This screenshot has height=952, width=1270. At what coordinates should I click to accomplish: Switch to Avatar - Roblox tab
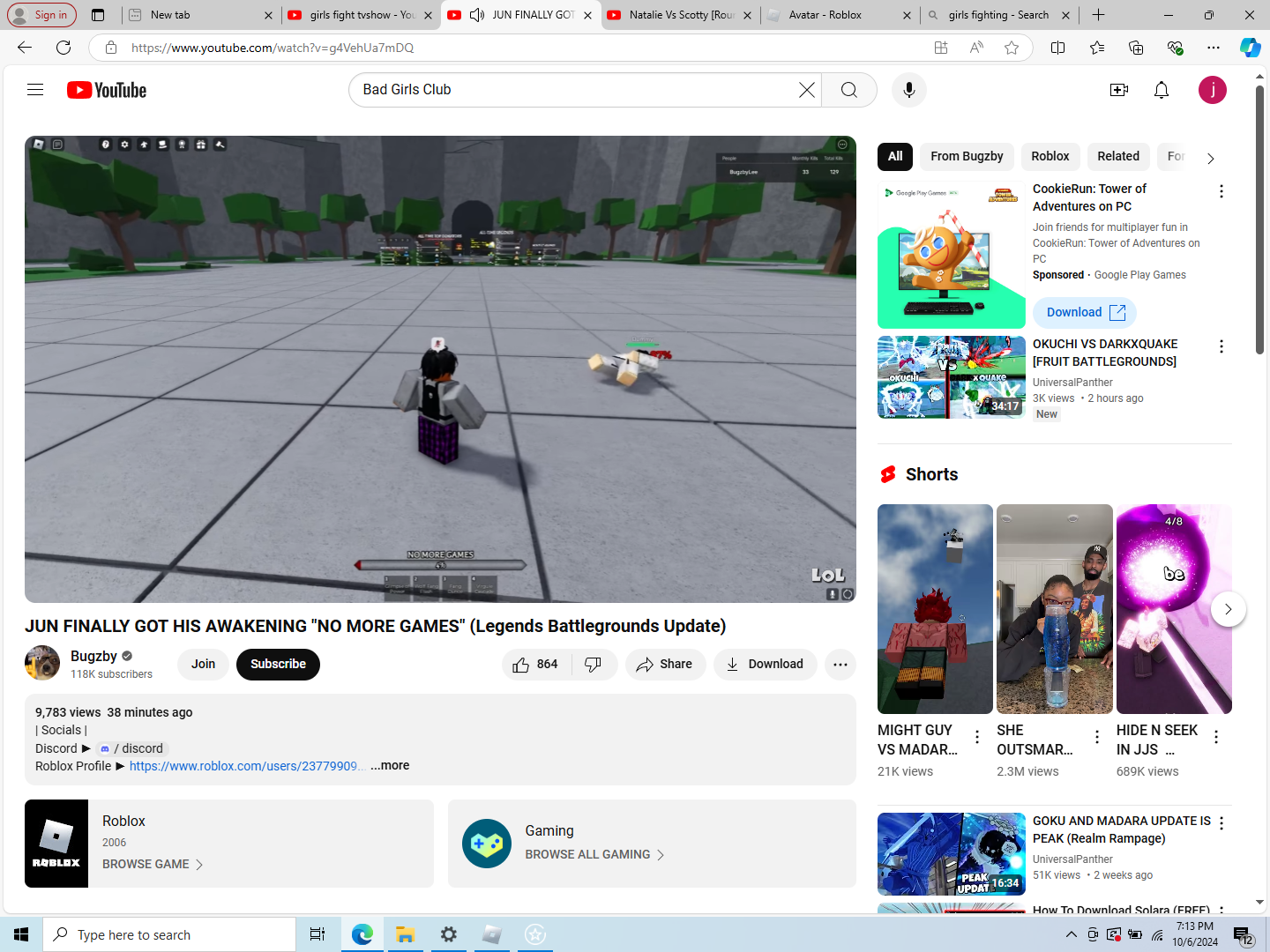point(838,15)
